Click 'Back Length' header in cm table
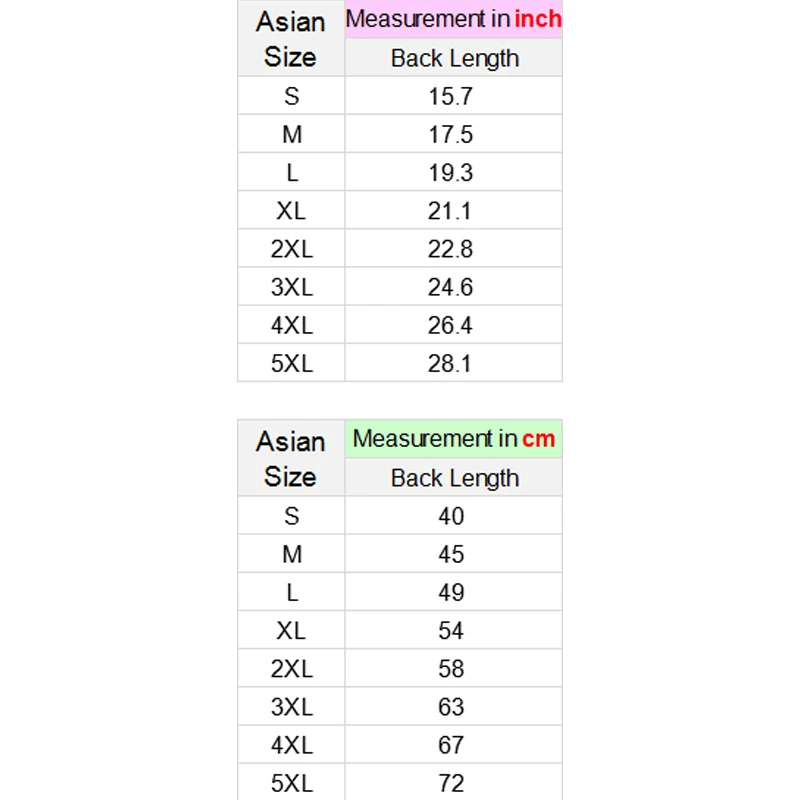 point(454,478)
